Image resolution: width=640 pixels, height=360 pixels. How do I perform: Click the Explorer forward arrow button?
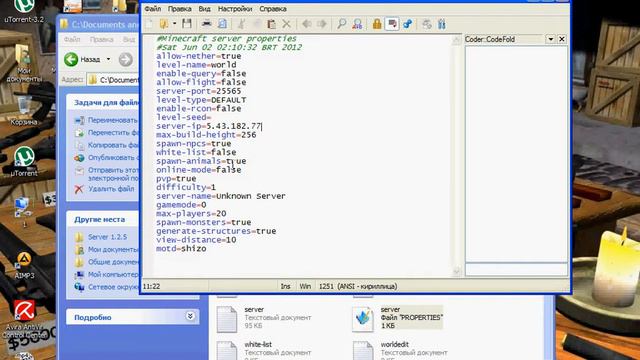click(x=126, y=59)
